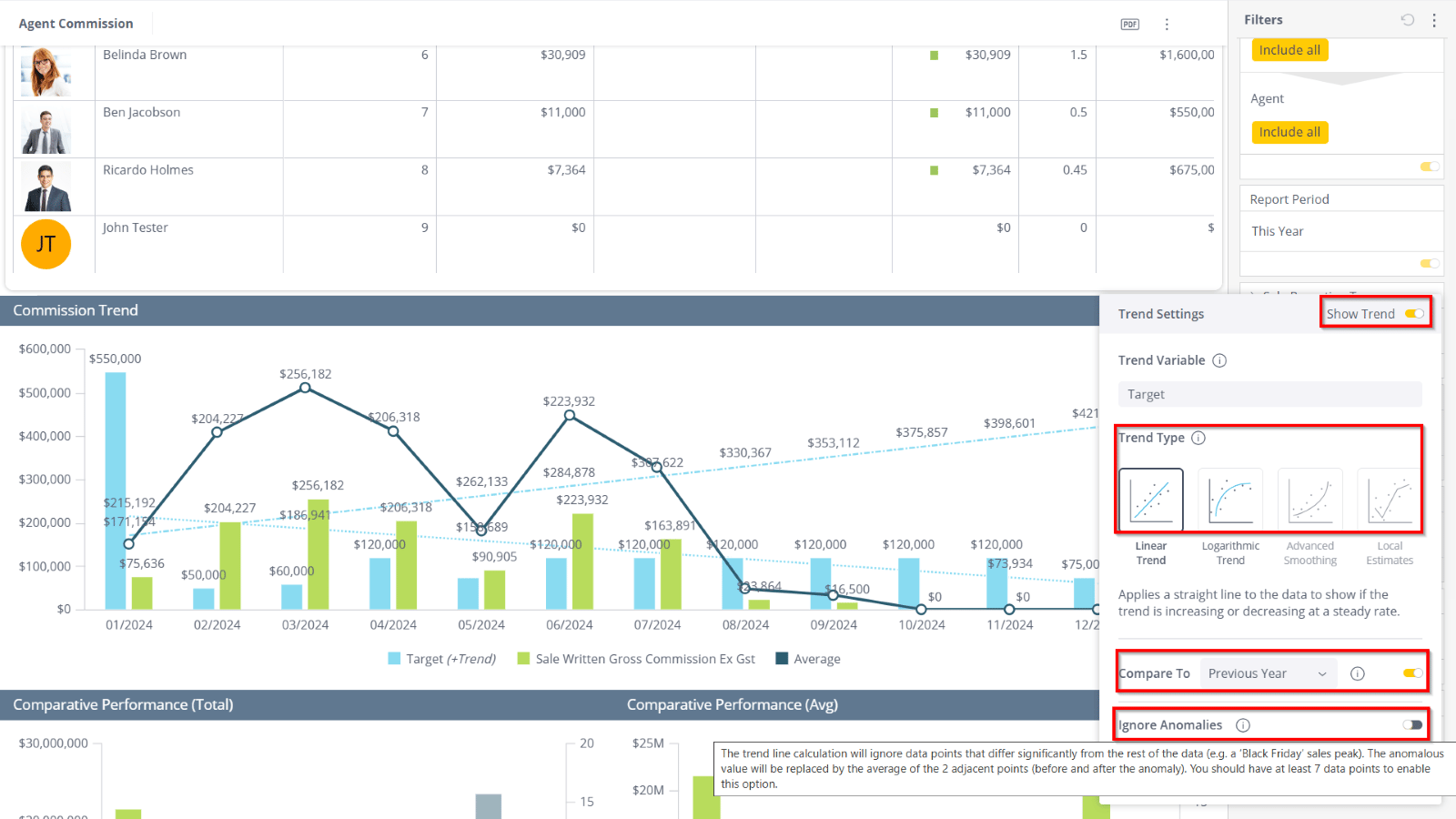Choose the Local Estimates trend icon
Image resolution: width=1456 pixels, height=819 pixels.
coord(1390,500)
